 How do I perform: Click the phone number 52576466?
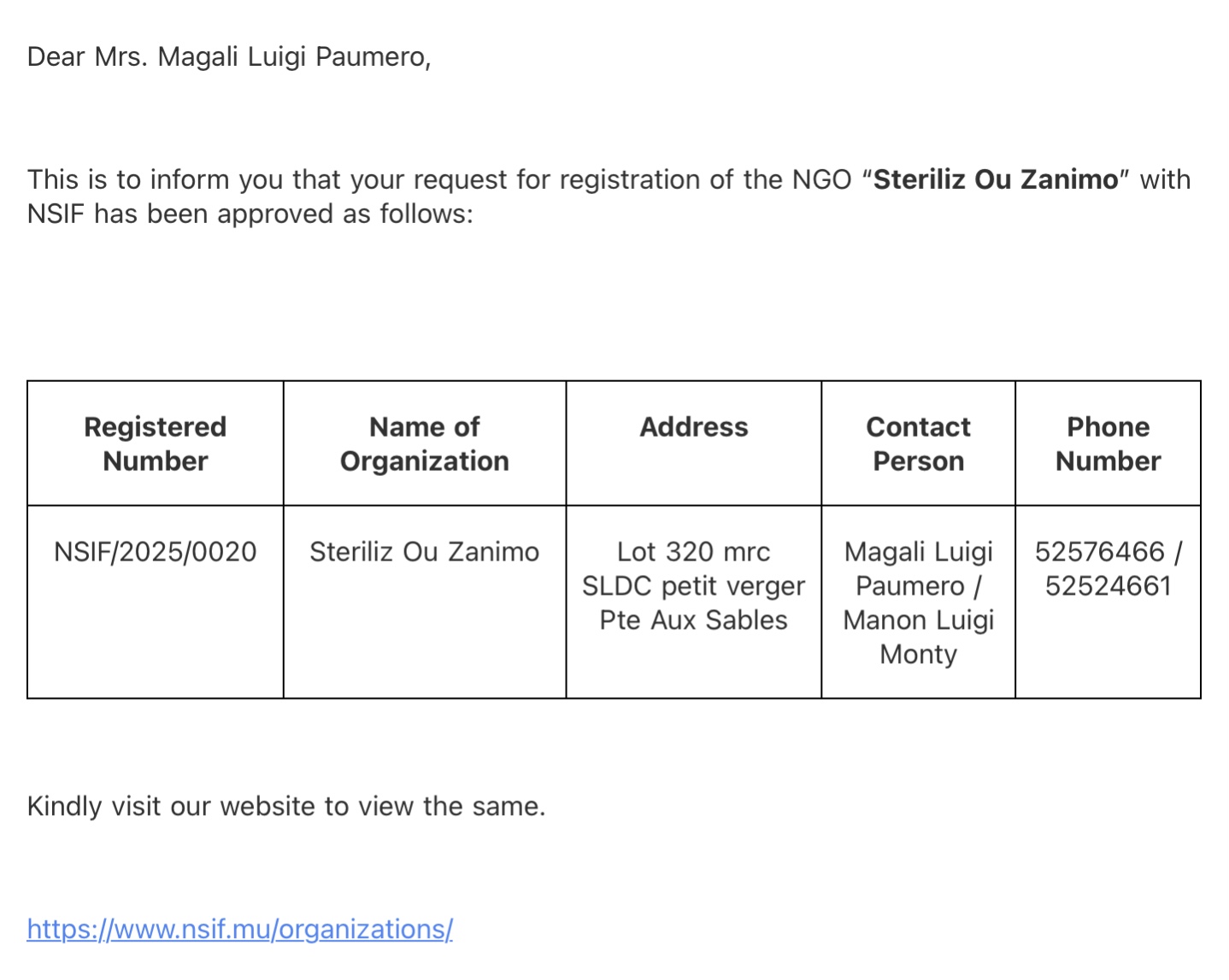(1099, 552)
